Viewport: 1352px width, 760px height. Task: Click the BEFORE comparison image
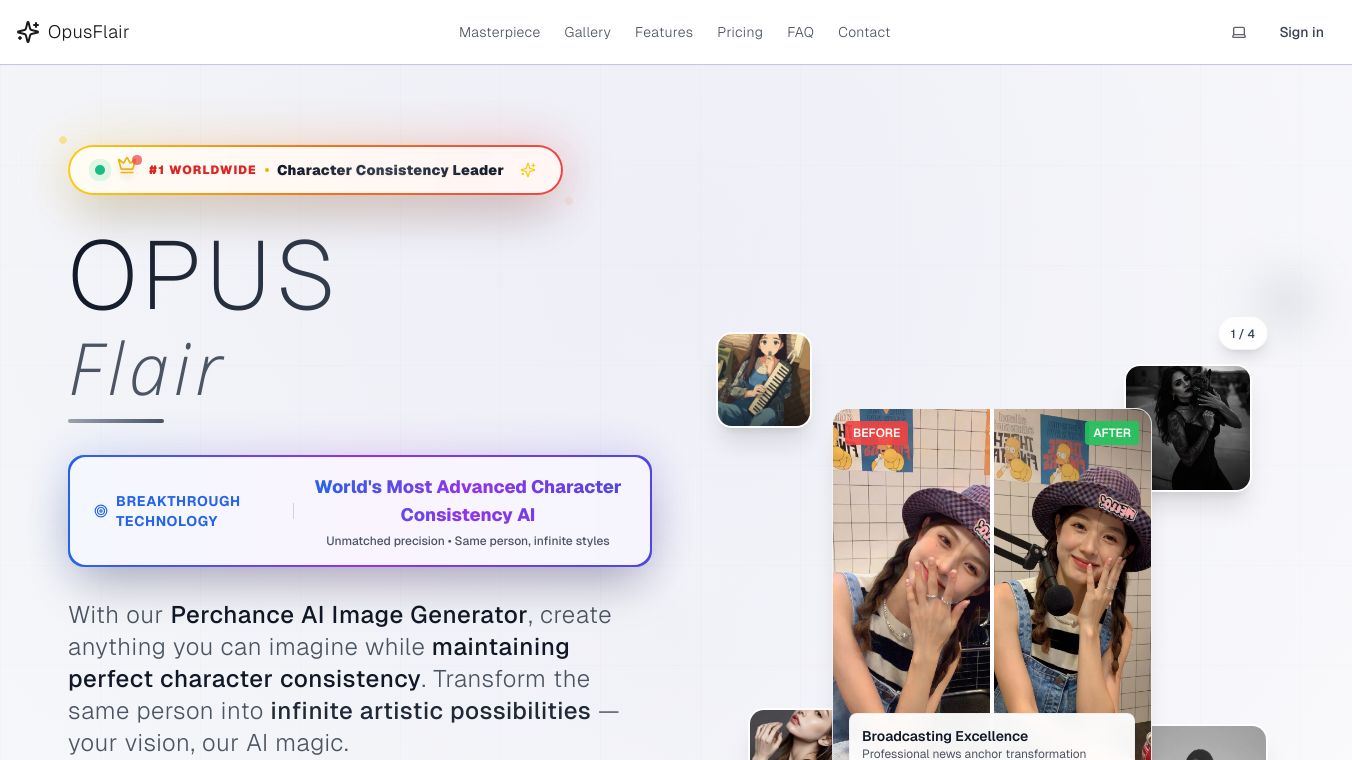(911, 585)
